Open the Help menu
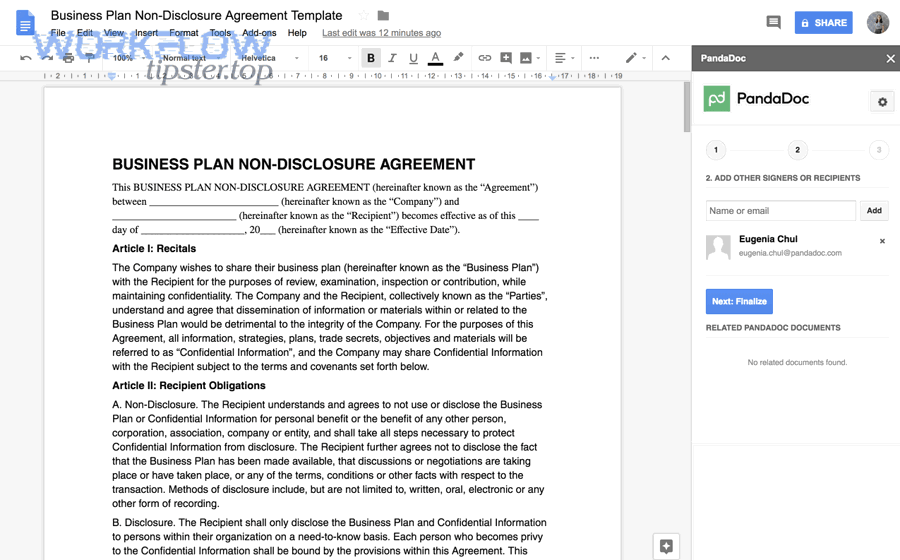 pos(297,33)
